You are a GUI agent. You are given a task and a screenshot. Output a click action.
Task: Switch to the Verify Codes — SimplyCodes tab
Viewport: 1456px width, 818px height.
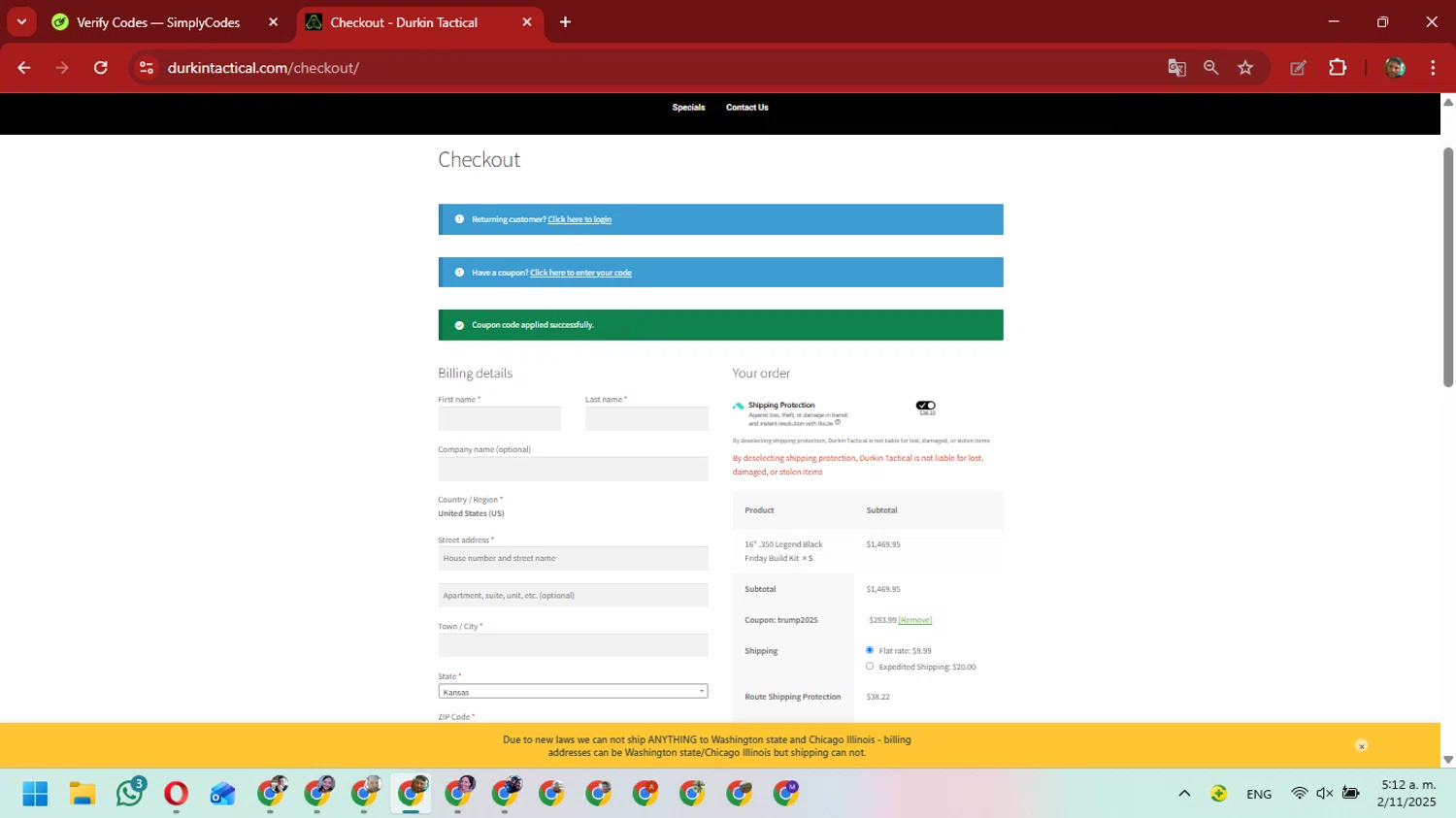click(158, 22)
